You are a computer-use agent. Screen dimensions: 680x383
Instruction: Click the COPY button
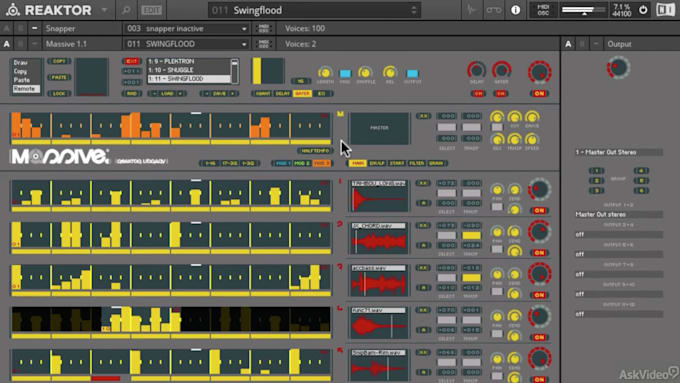[x=59, y=61]
